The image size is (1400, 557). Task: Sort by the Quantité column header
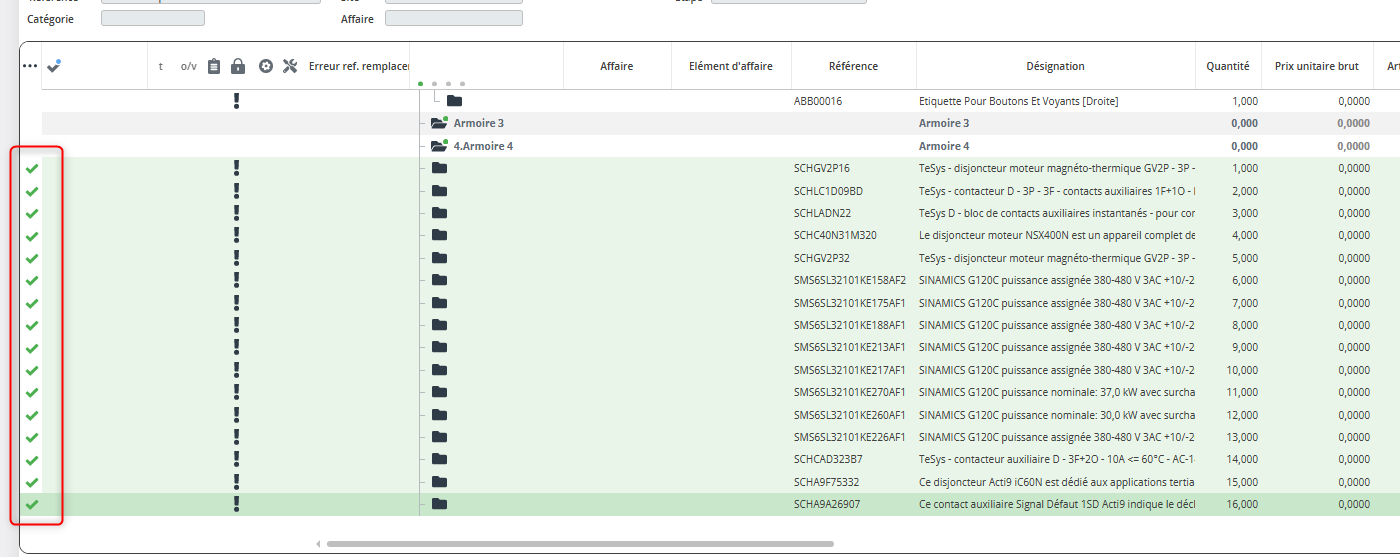(x=1227, y=66)
